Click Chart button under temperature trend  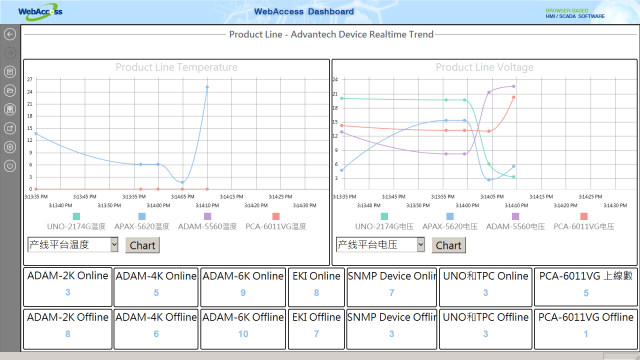142,245
